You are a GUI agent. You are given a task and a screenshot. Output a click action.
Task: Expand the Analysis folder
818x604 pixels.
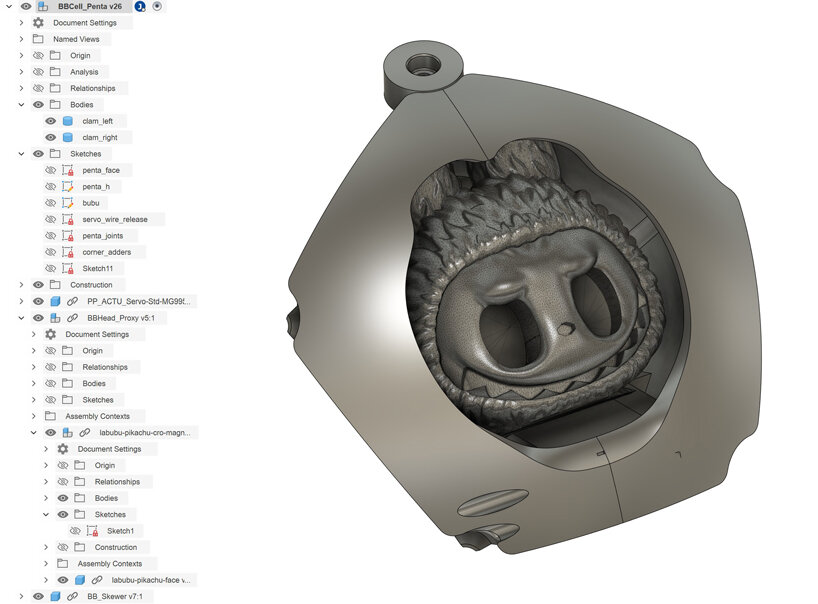tap(21, 72)
